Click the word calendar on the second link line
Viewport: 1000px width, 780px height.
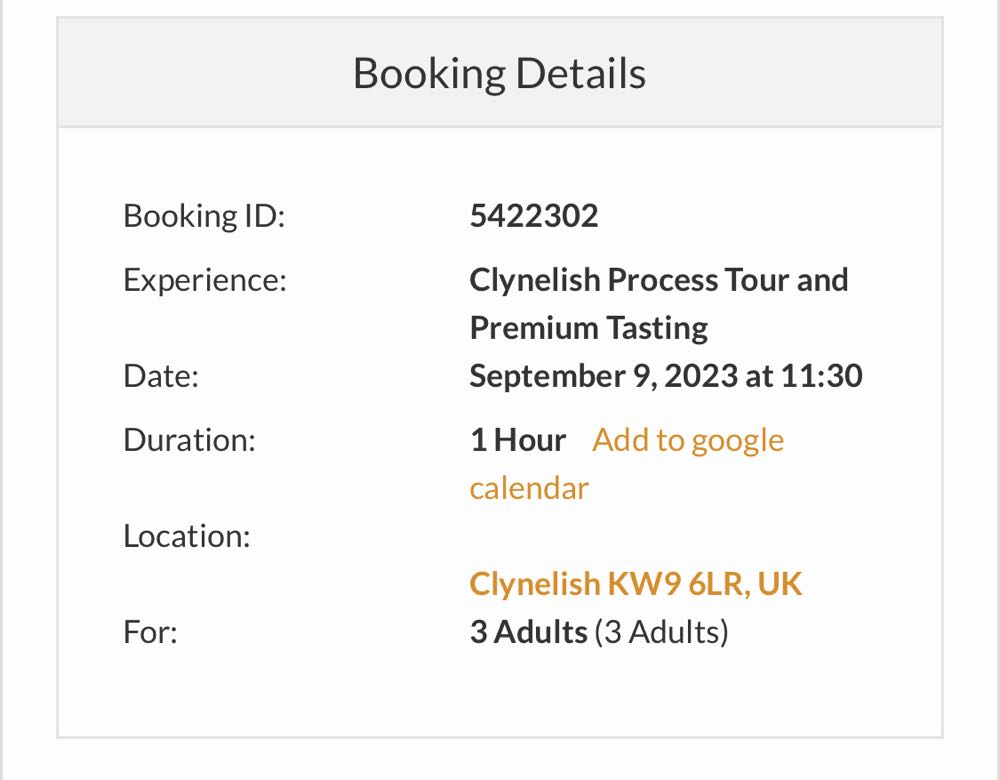529,489
